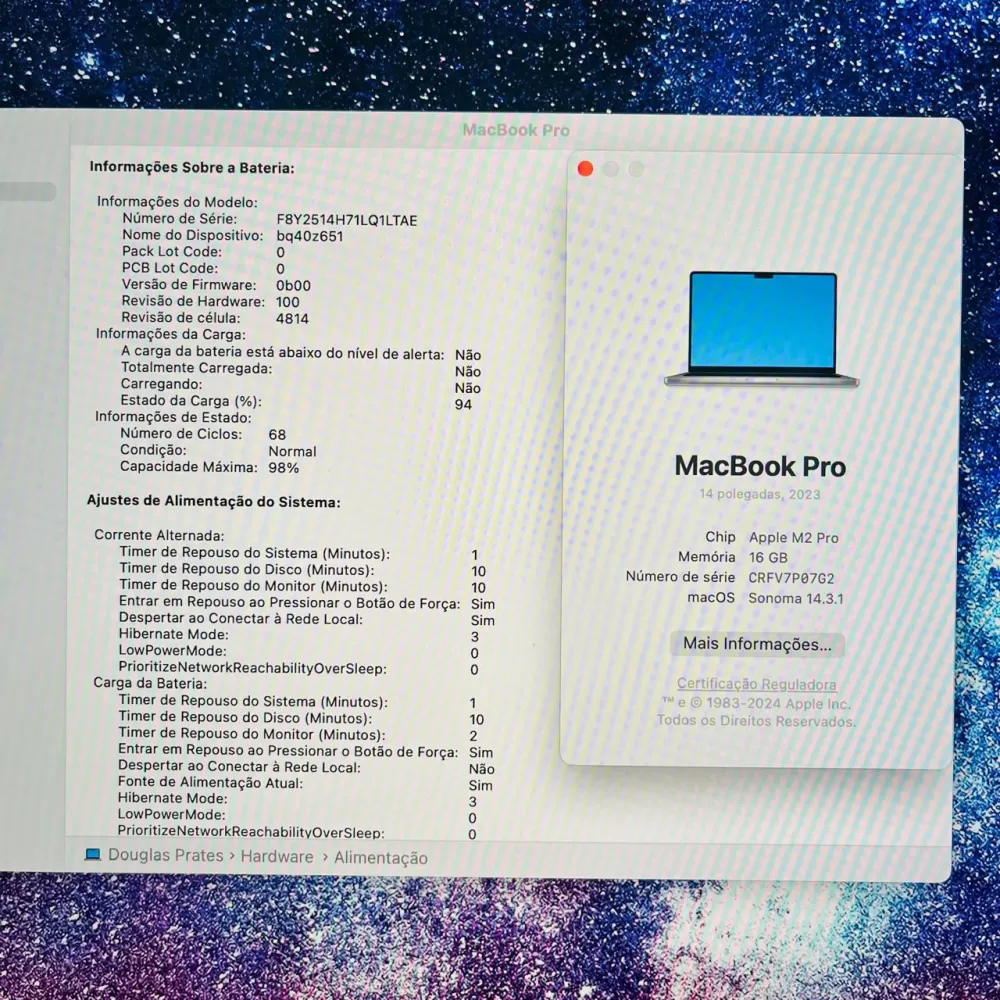The height and width of the screenshot is (1000, 1000).
Task: Select the maximum capacity value 98%
Action: coord(284,468)
